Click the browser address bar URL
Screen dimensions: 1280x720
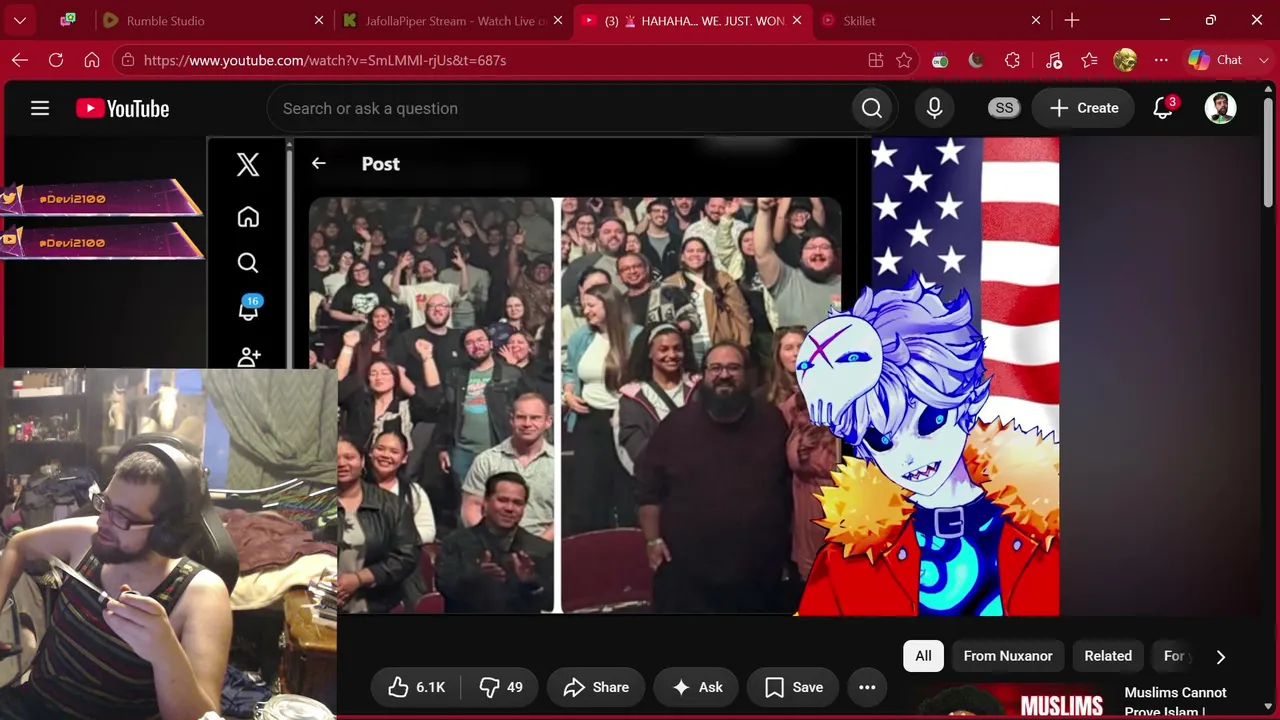tap(325, 60)
